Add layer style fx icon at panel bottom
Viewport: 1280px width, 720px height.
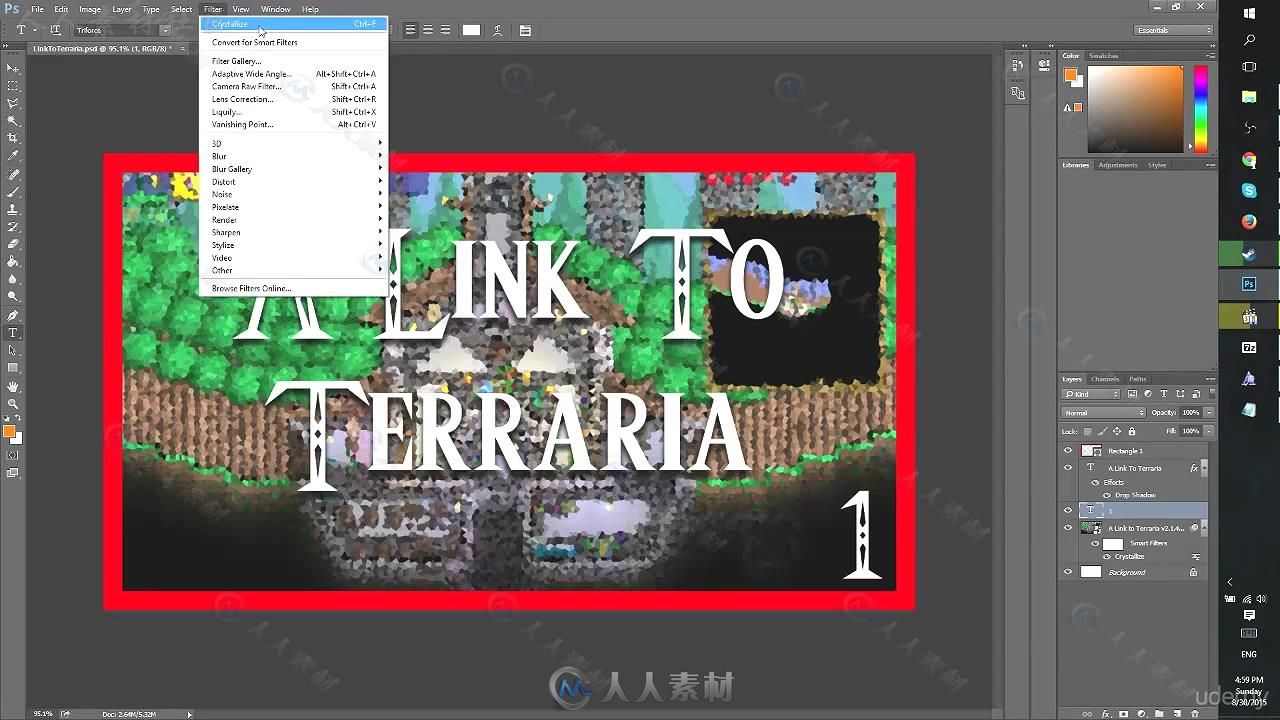click(1106, 714)
